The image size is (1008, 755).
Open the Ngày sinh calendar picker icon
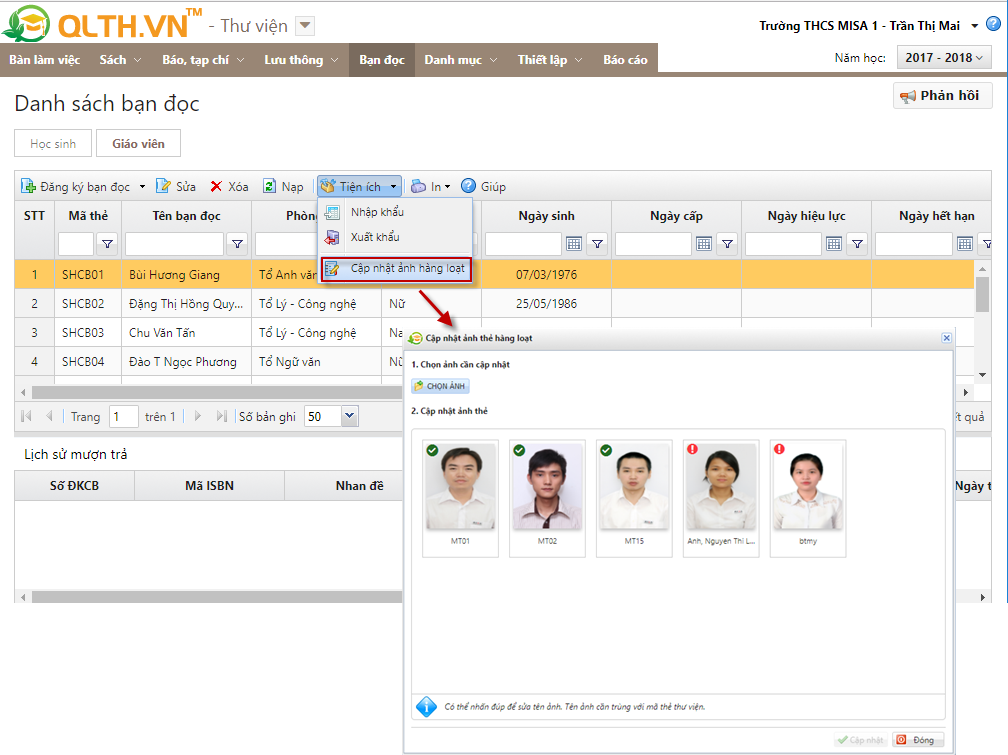[x=574, y=243]
